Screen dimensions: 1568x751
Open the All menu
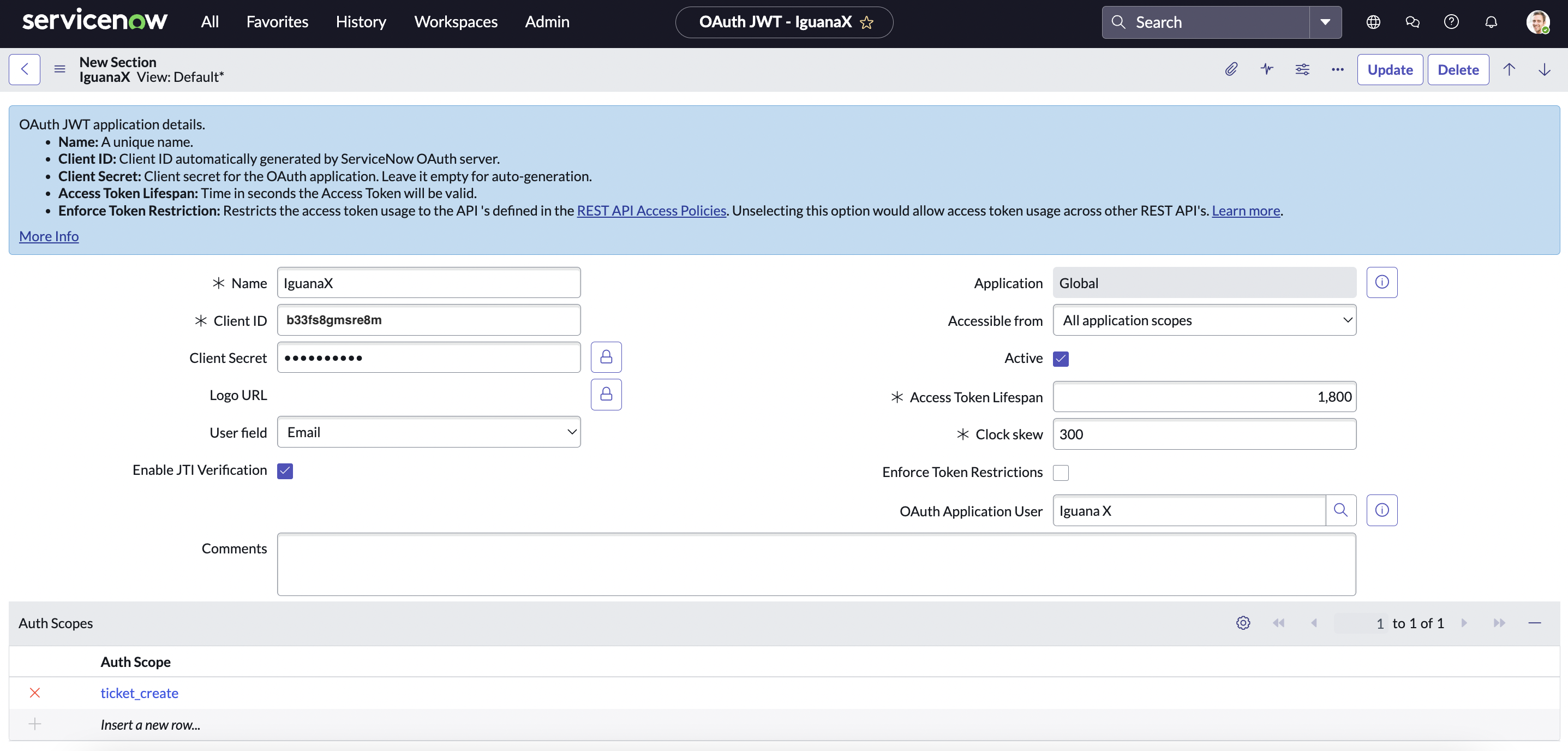coord(210,22)
